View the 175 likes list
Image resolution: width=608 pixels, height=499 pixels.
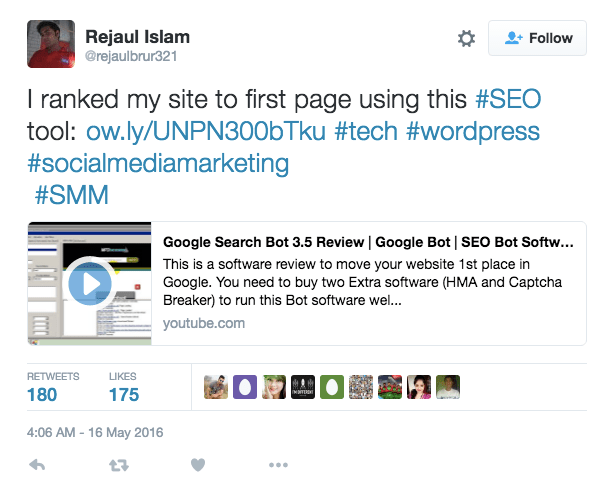click(x=124, y=394)
